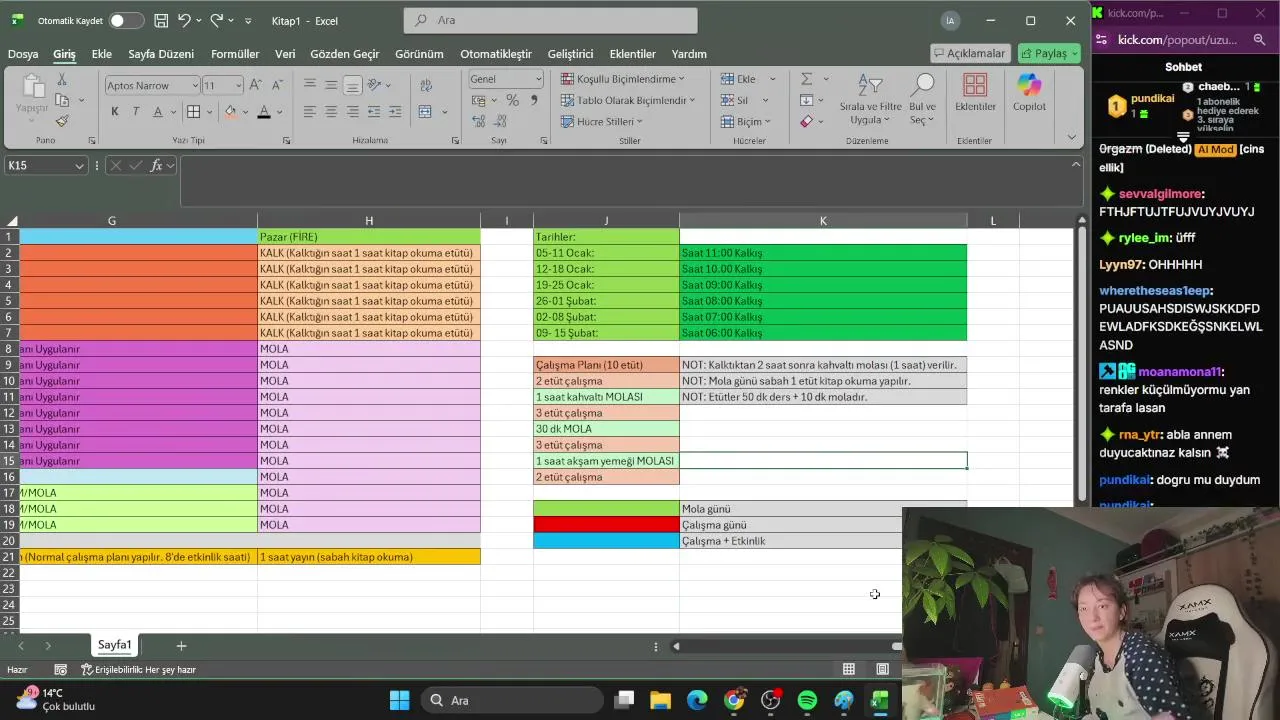Click the decrease indent icon

pos(374,112)
